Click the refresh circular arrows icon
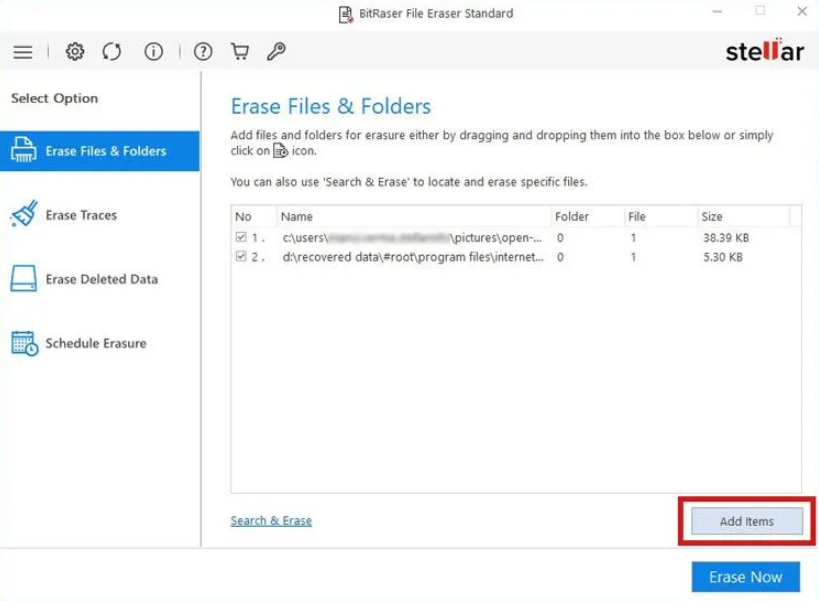 (112, 52)
